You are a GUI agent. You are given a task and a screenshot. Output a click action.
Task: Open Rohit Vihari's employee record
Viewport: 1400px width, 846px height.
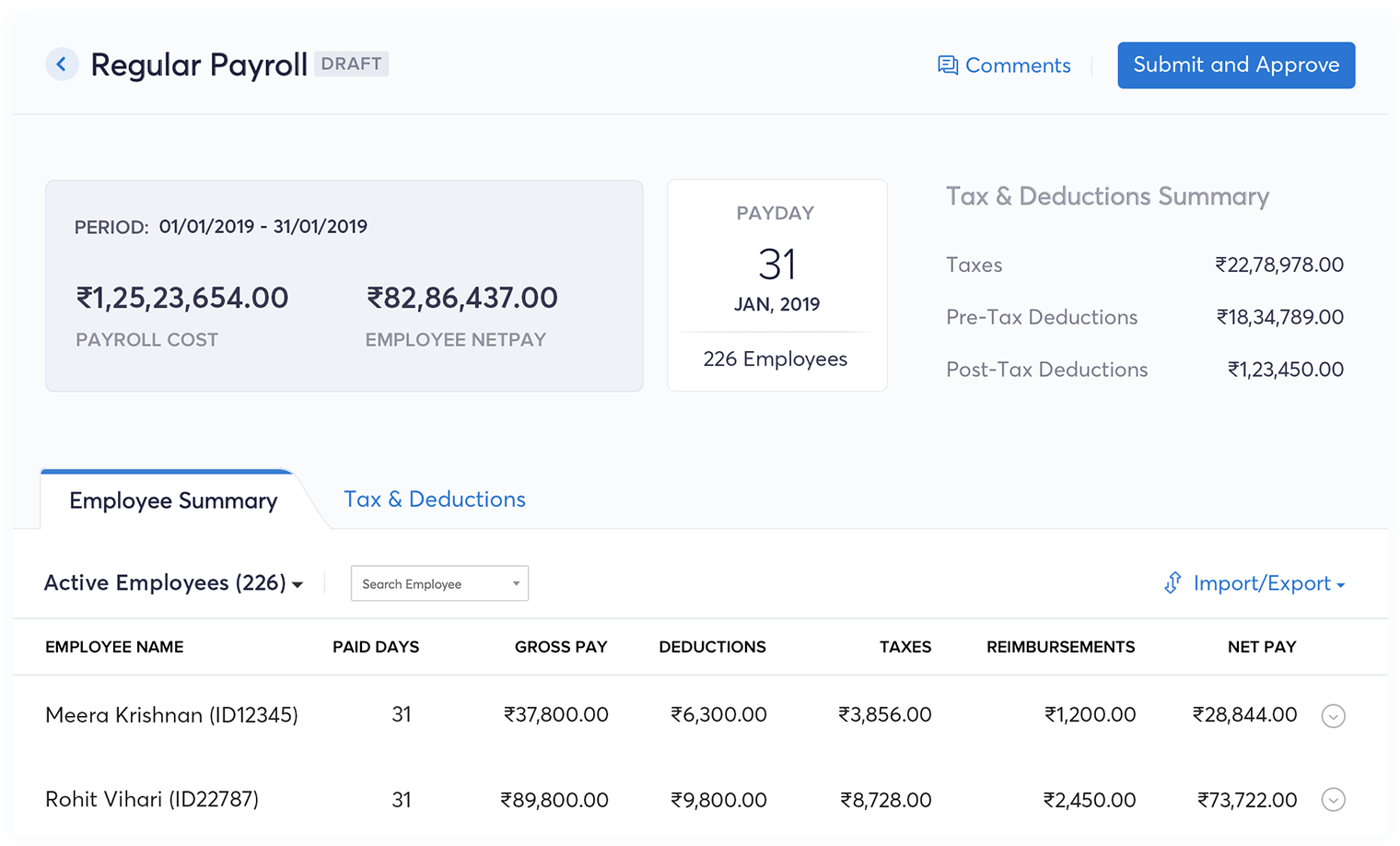(152, 799)
